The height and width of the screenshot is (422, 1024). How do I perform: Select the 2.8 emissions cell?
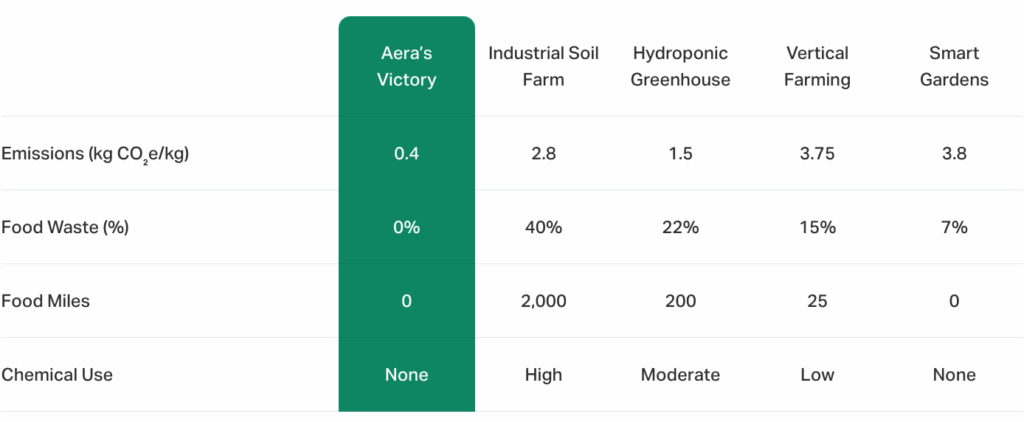click(x=543, y=154)
